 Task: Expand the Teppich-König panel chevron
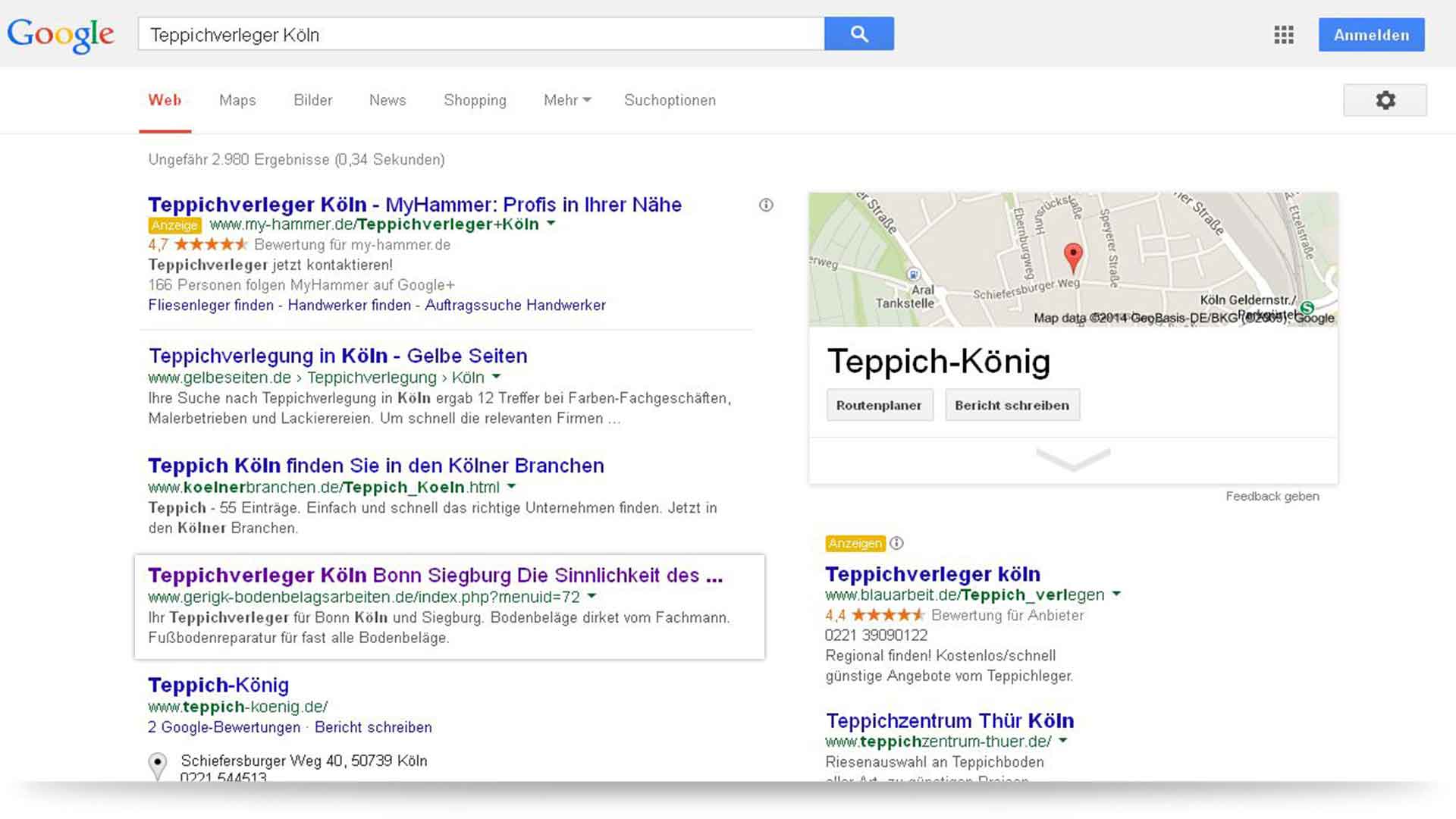click(x=1072, y=459)
